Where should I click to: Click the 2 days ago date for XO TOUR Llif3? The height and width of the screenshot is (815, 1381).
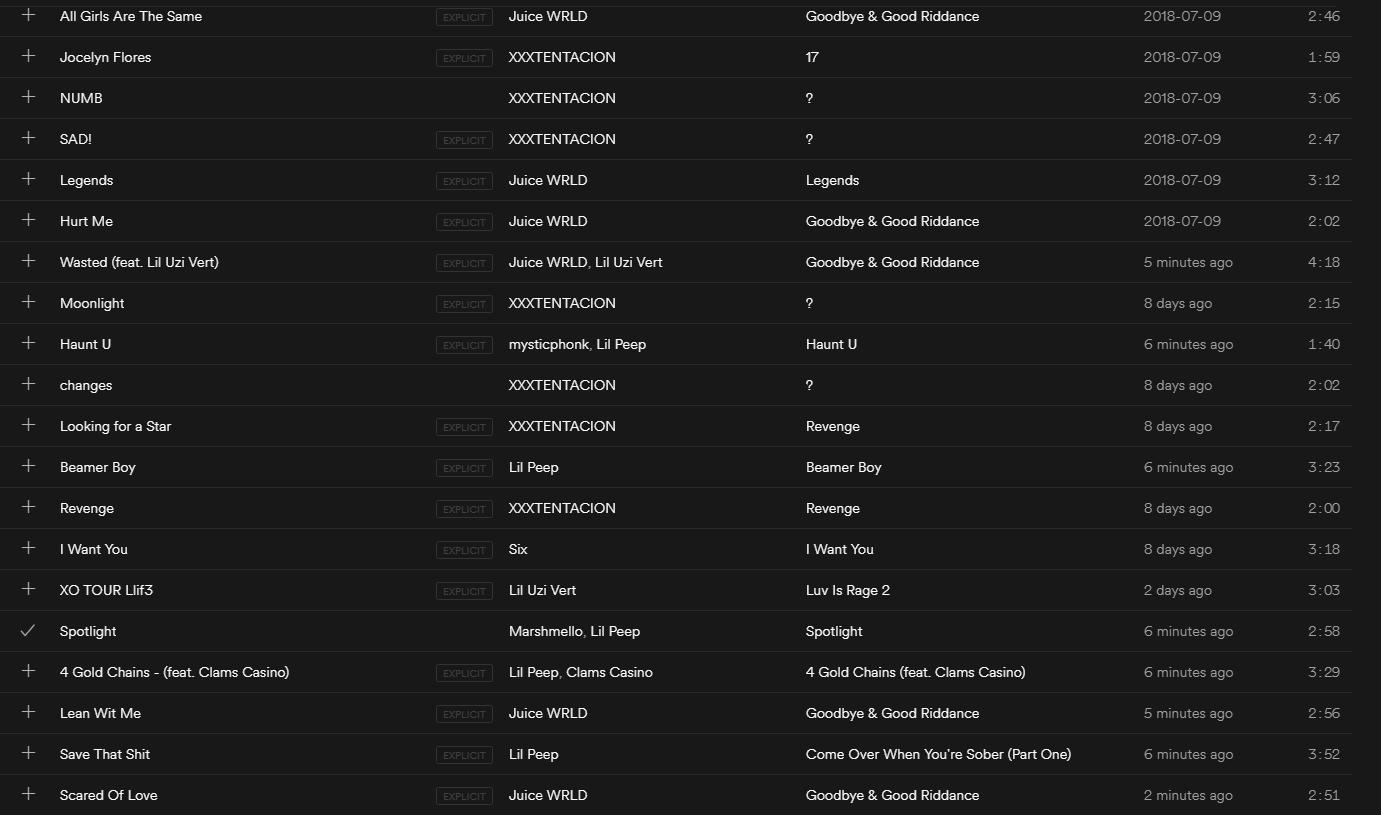(x=1178, y=590)
